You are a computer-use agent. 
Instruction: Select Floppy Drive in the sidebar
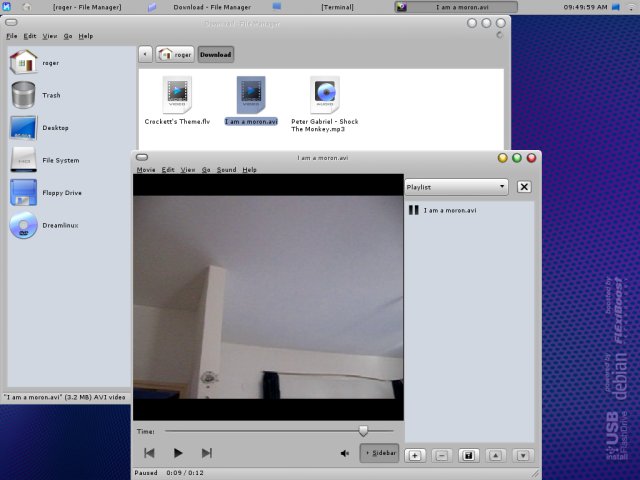pos(46,193)
